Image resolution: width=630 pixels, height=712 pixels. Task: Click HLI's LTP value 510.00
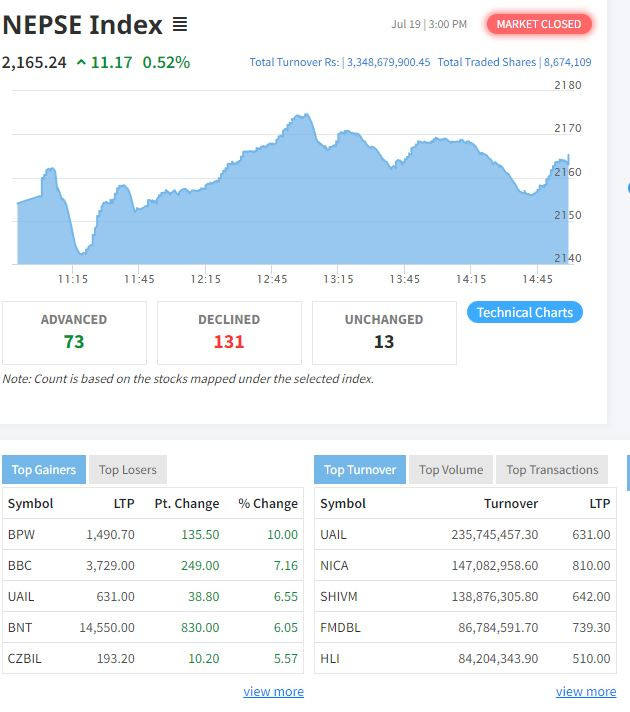(x=591, y=658)
